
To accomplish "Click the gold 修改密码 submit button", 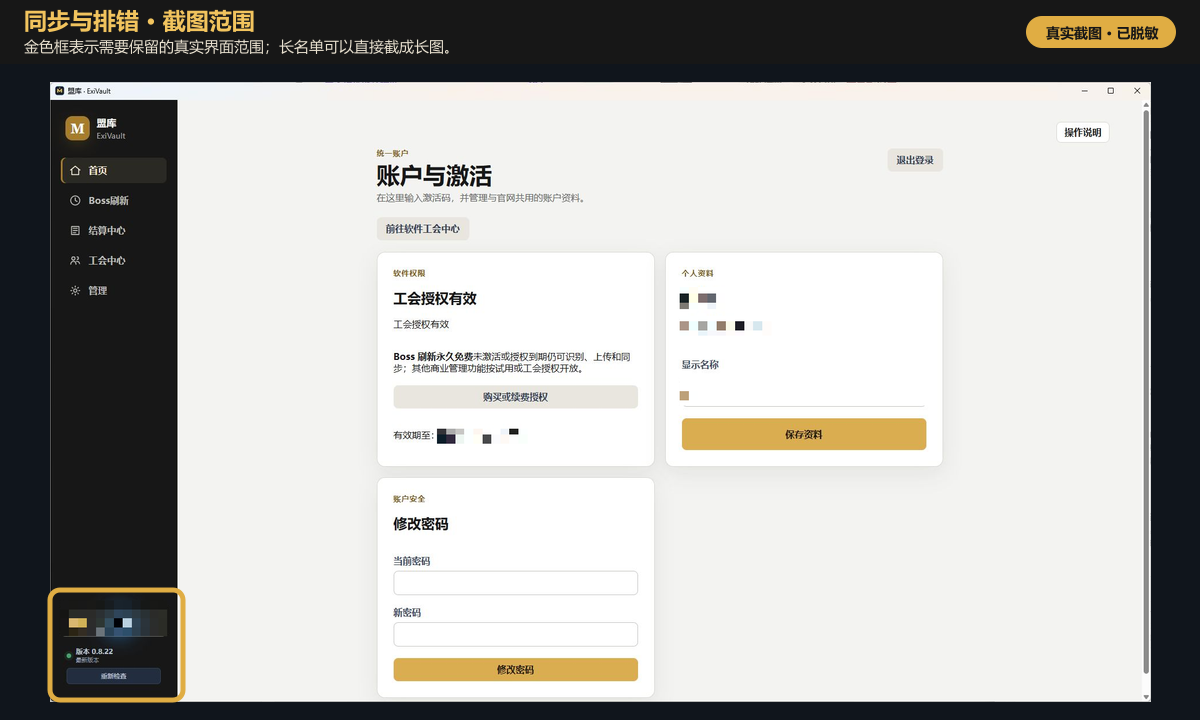I will click(515, 670).
